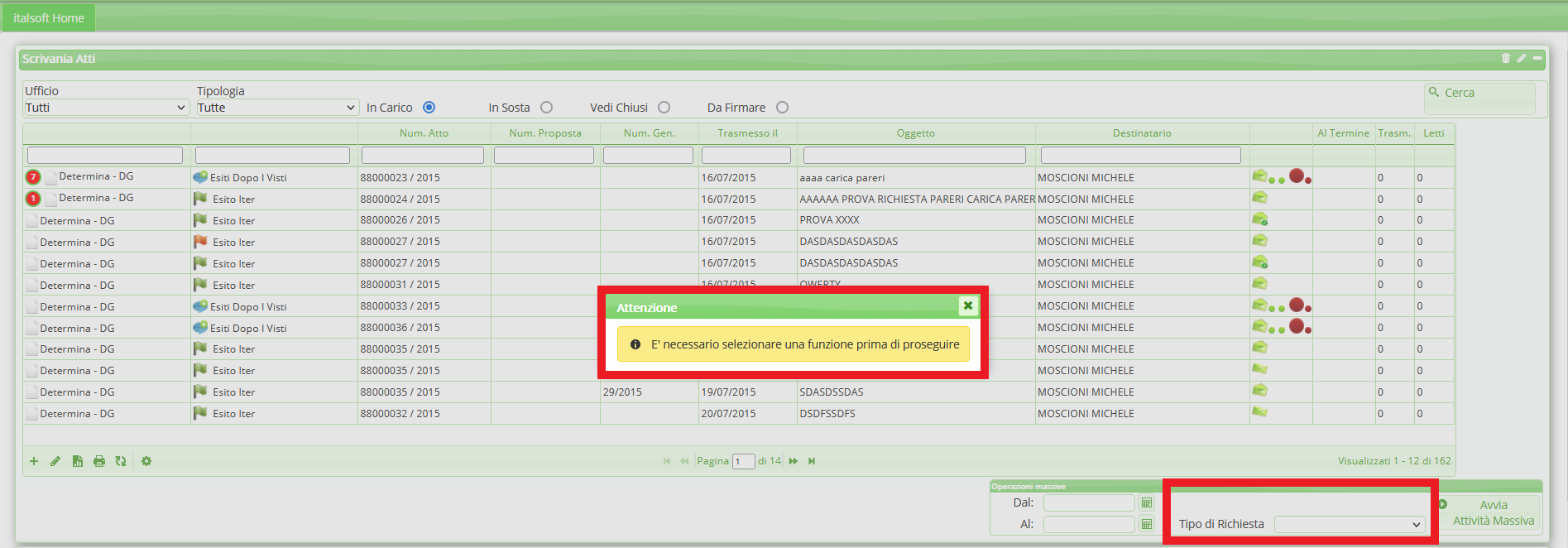Open calendar picker for Al date

pyautogui.click(x=1147, y=524)
